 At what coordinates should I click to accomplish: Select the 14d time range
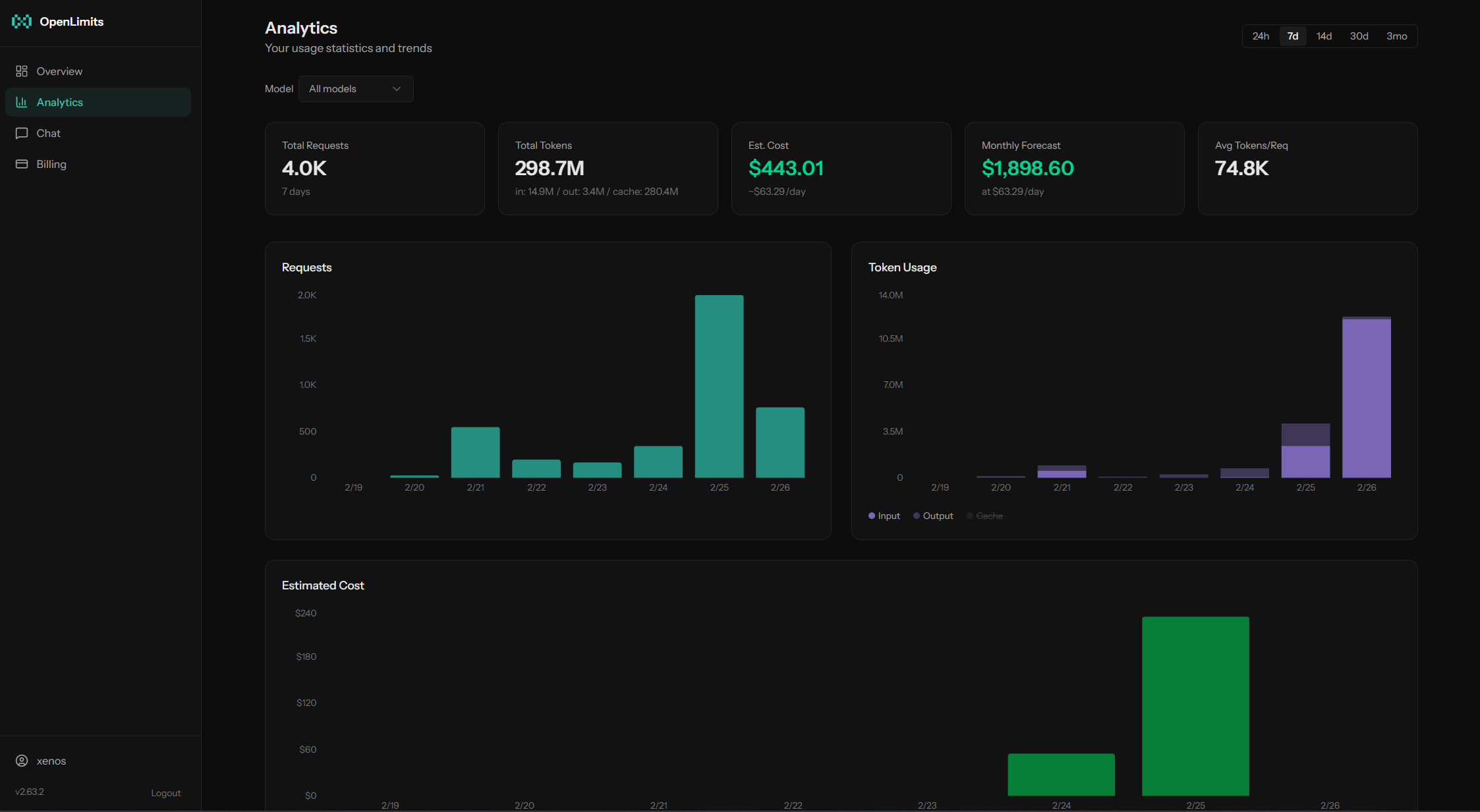point(1324,36)
